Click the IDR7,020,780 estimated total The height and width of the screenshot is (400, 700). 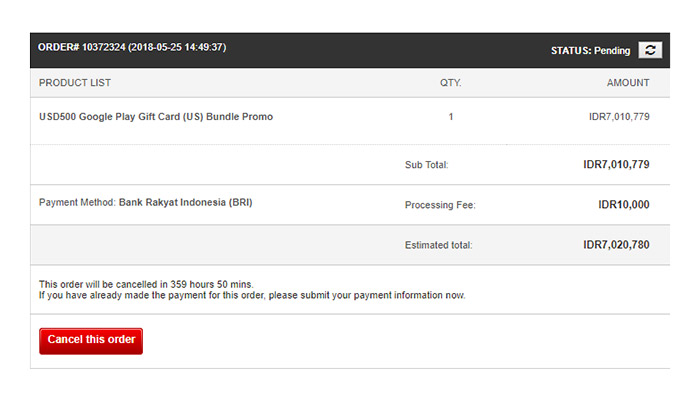[x=616, y=245]
